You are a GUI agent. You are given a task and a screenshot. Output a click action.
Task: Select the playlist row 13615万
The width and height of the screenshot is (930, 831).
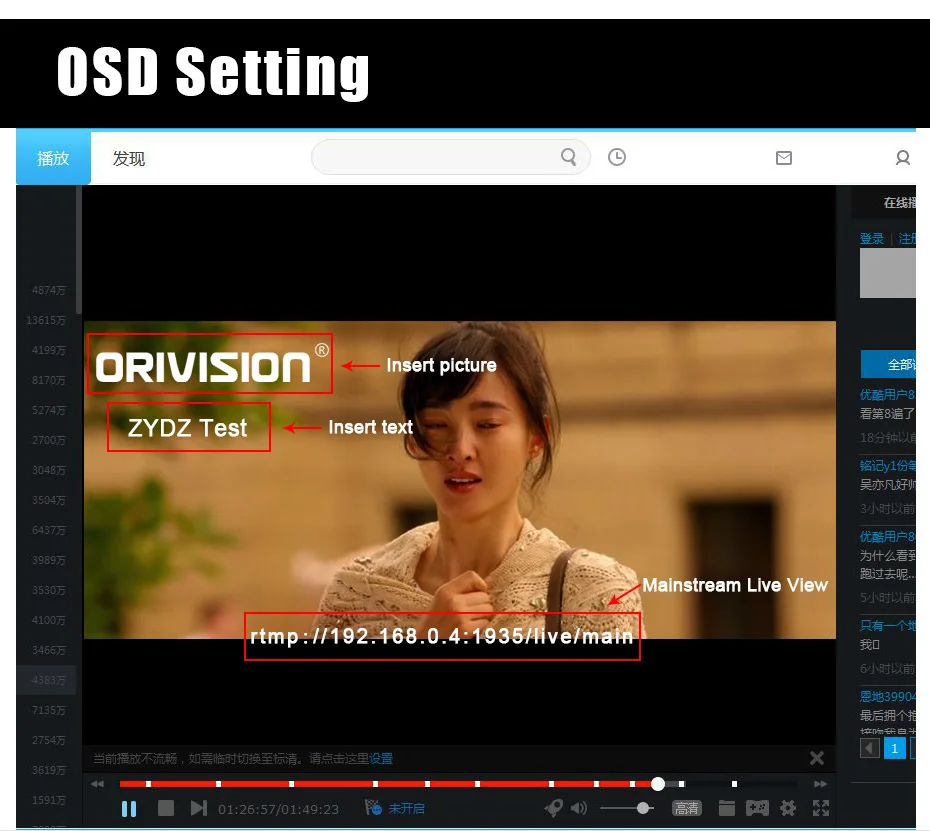click(46, 320)
